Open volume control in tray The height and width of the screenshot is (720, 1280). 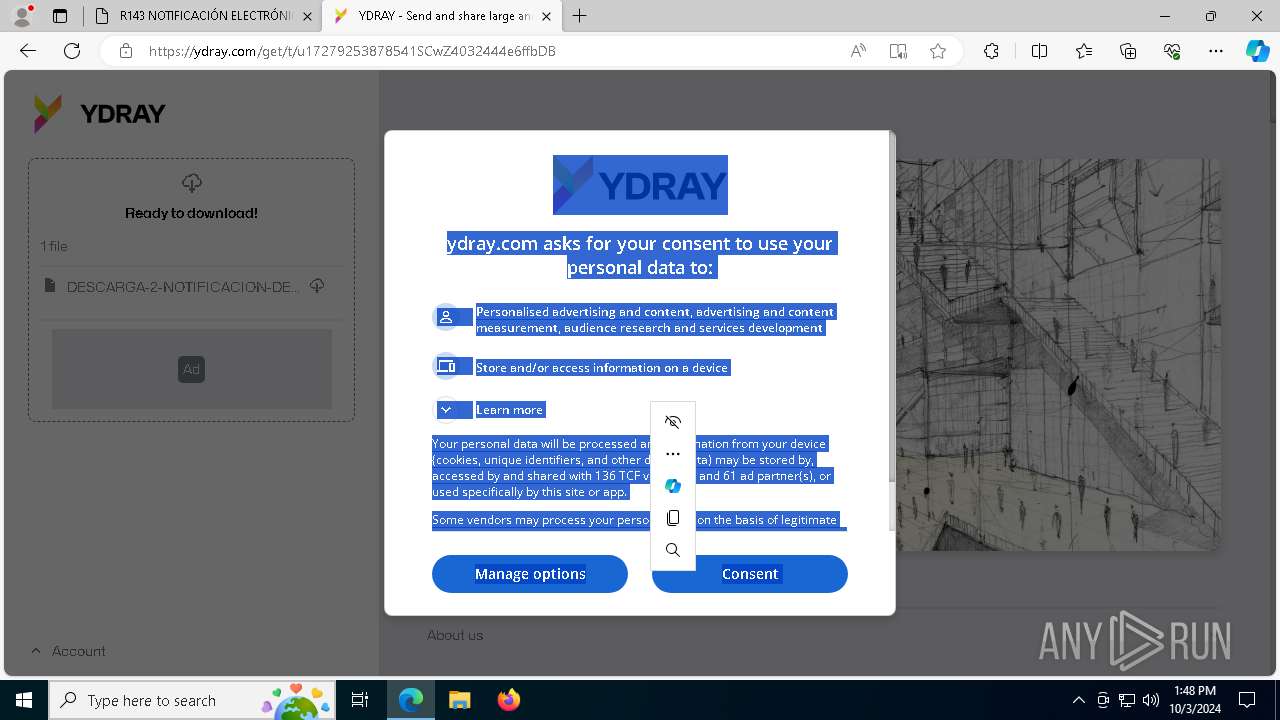pos(1151,700)
